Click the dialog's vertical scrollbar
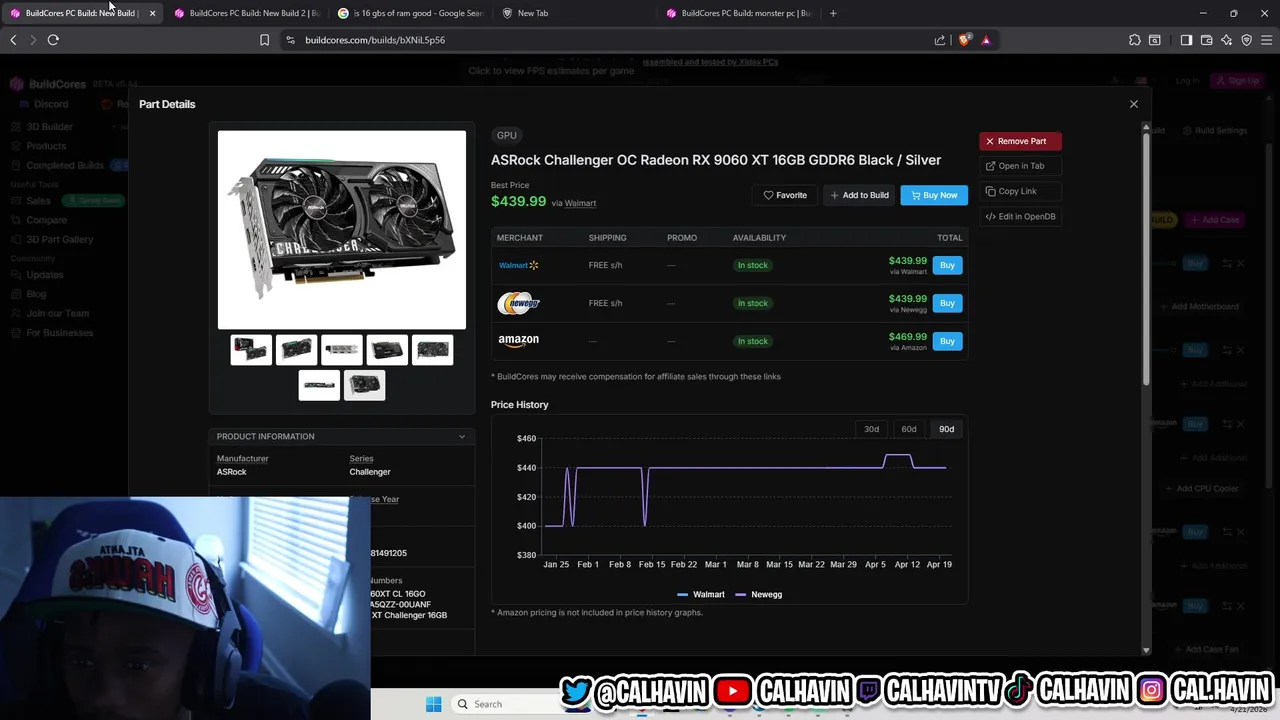Image resolution: width=1280 pixels, height=720 pixels. pyautogui.click(x=1146, y=260)
